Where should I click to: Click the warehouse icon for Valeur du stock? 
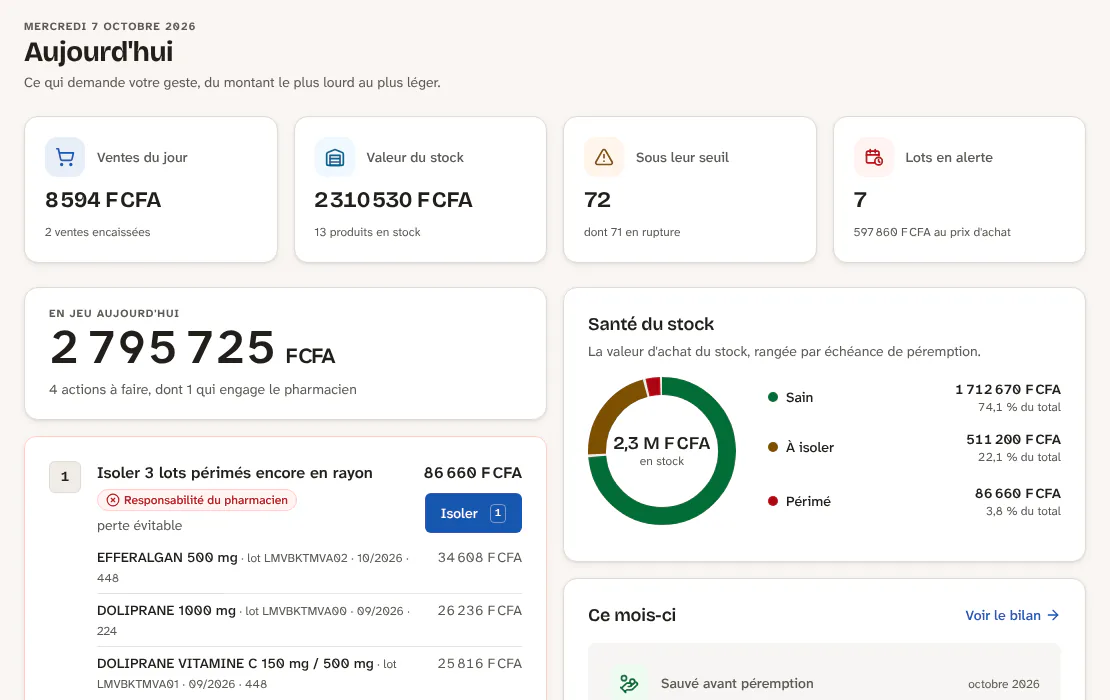[335, 157]
